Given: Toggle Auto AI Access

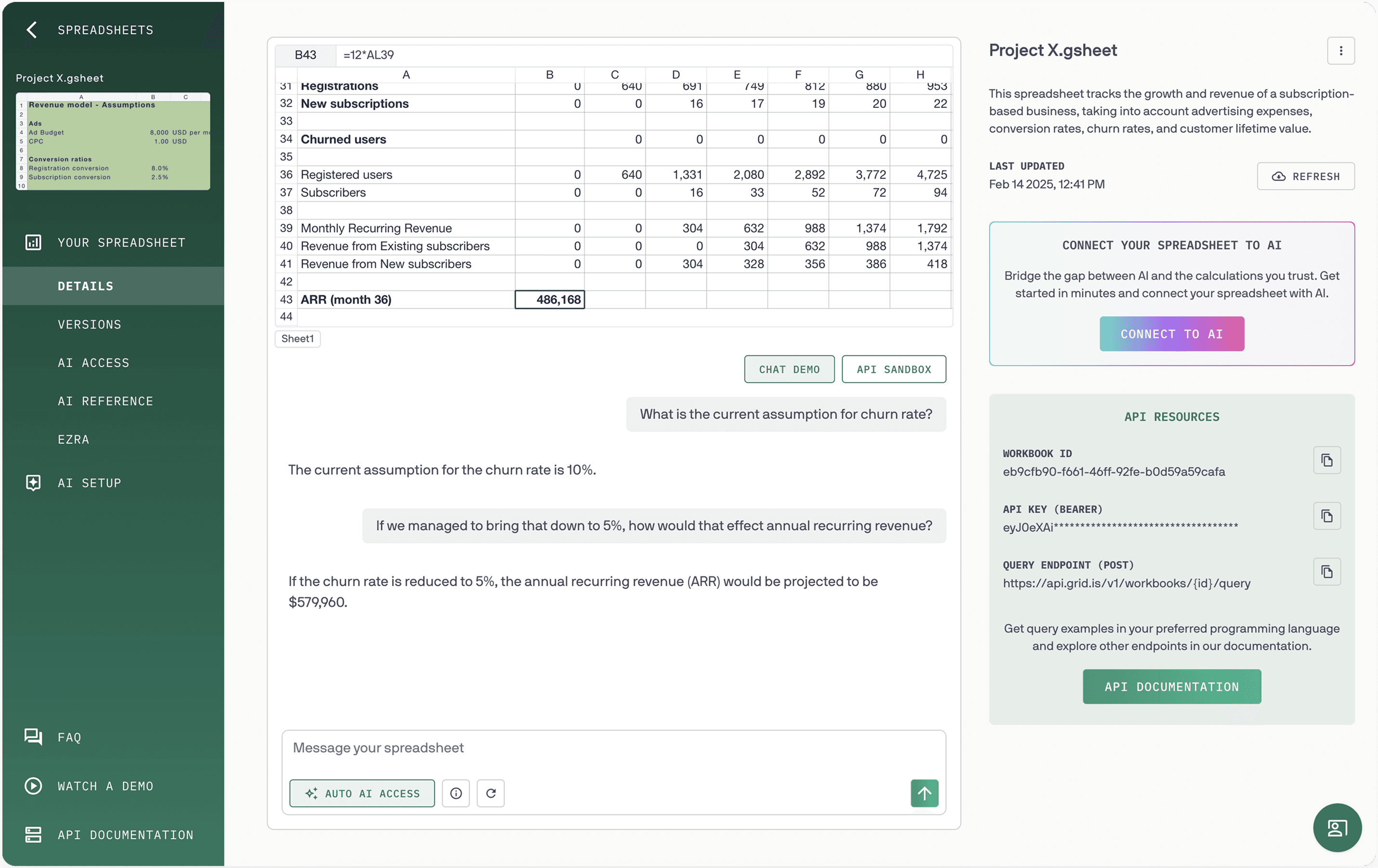Looking at the screenshot, I should (x=362, y=793).
